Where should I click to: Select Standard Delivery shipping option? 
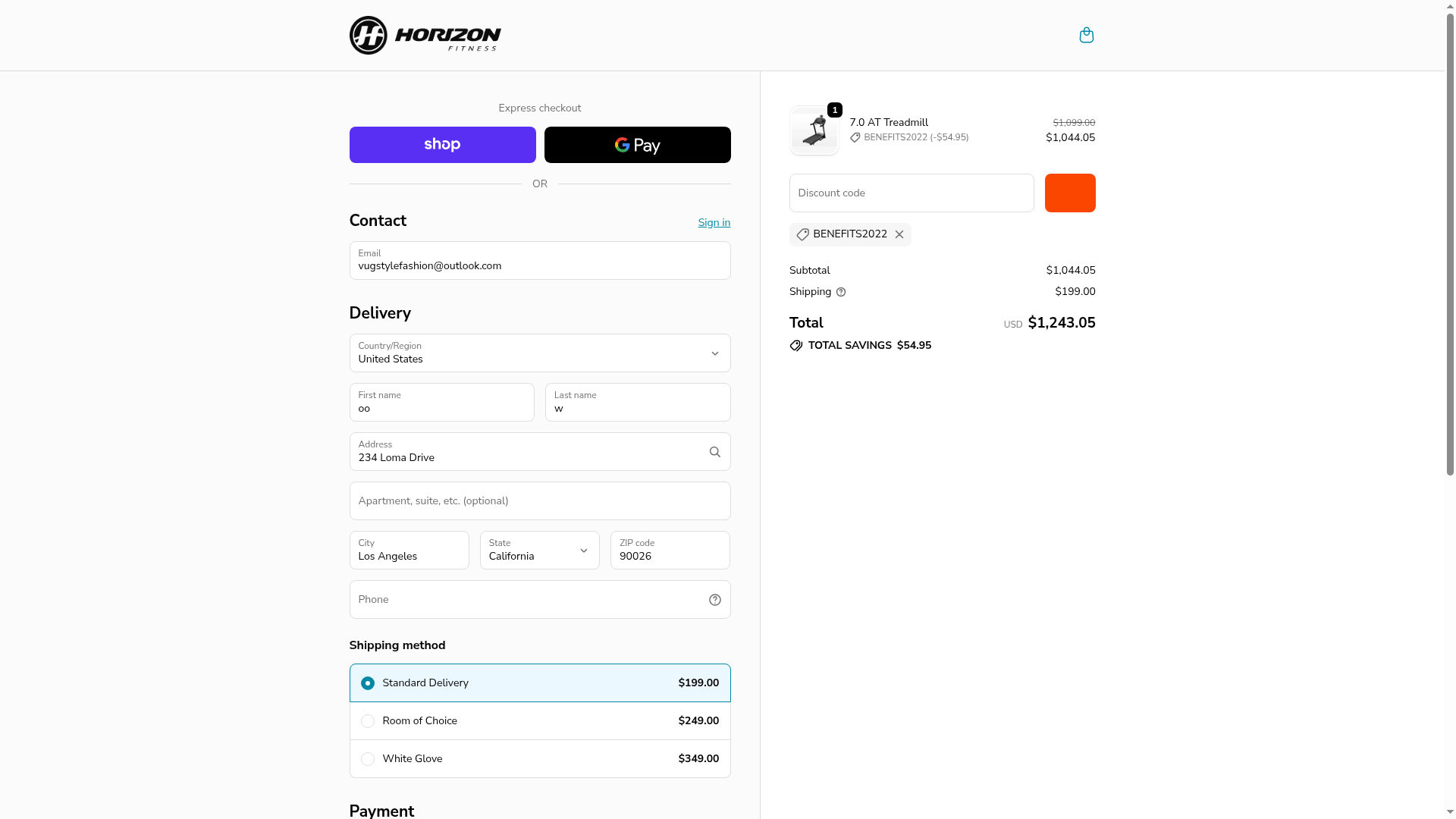[368, 683]
